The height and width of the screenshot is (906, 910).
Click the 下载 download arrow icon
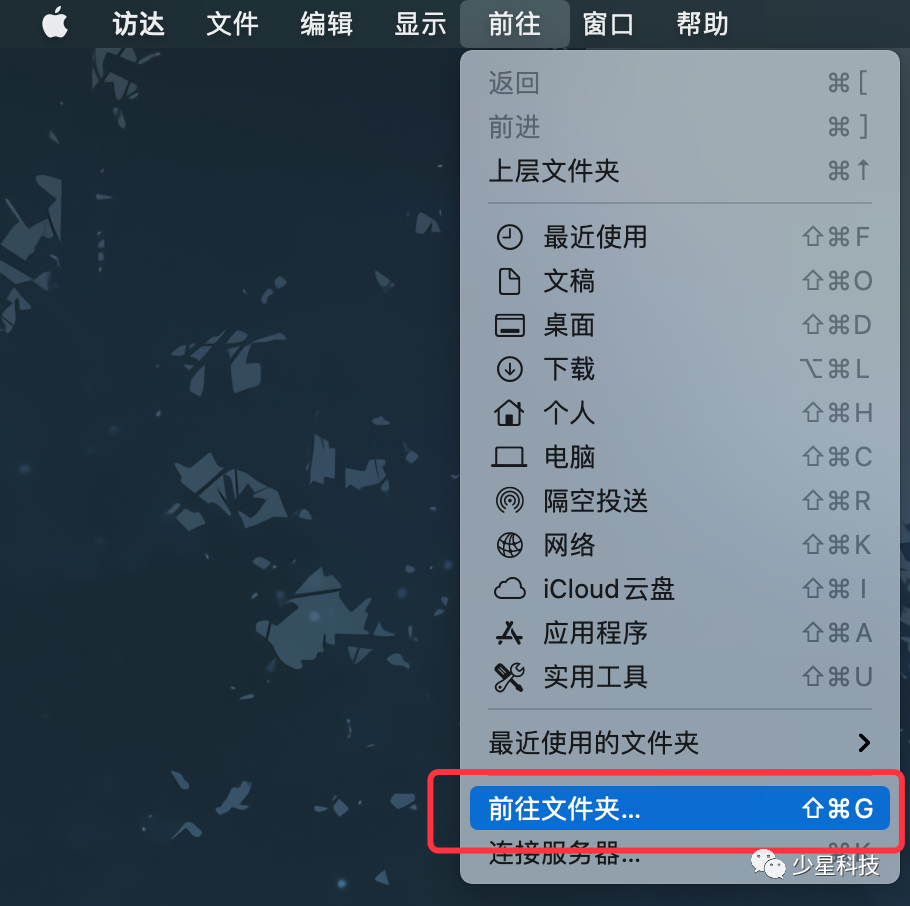tap(510, 369)
